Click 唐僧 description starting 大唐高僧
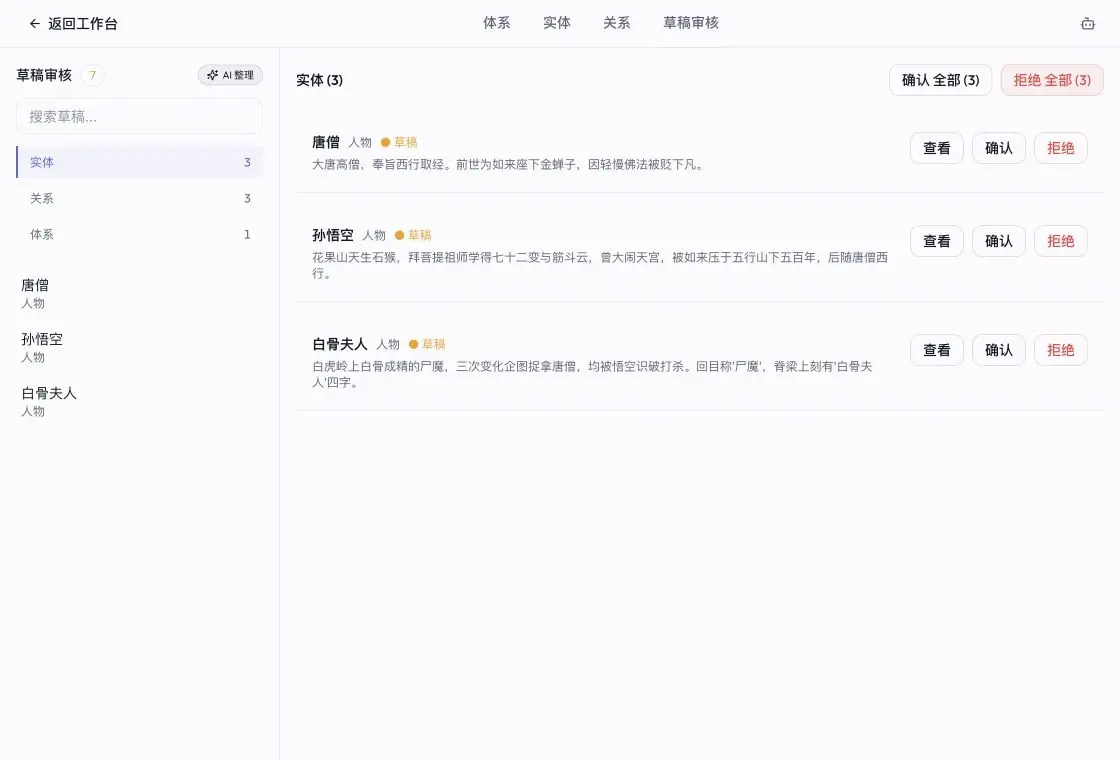Screen dimensions: 1120x760 (x=509, y=164)
